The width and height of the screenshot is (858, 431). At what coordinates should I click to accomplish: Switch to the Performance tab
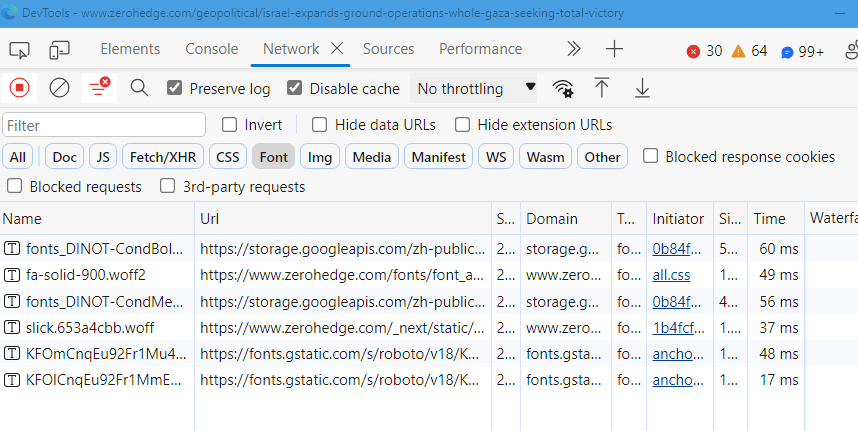coord(480,49)
